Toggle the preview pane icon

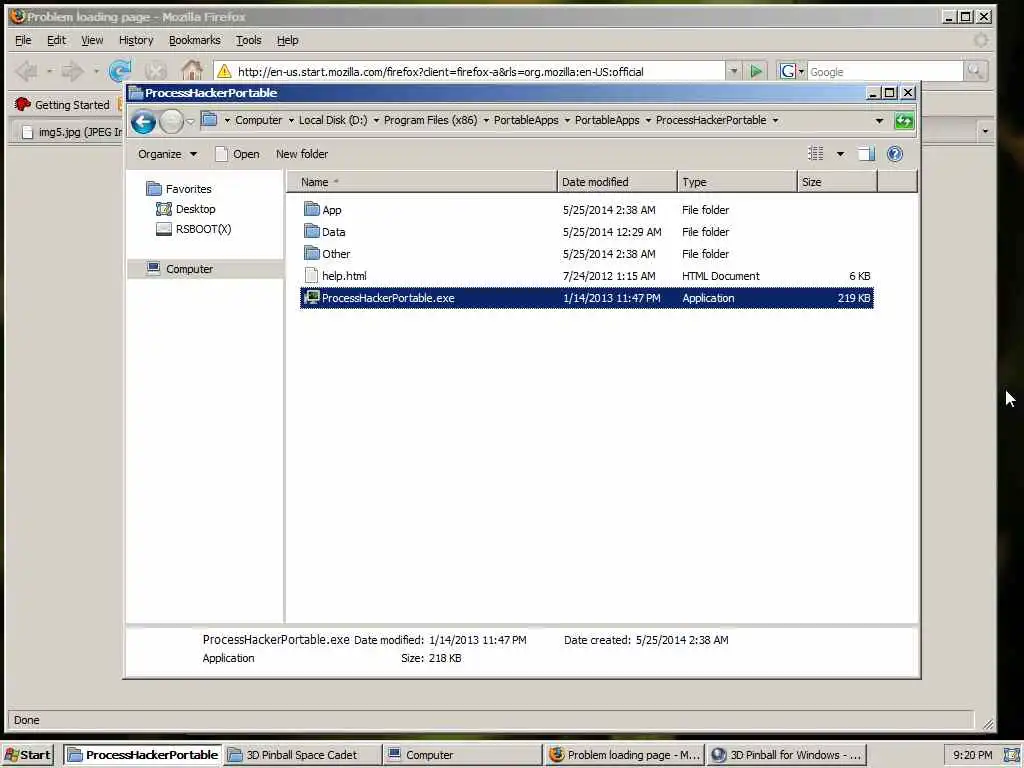[866, 153]
